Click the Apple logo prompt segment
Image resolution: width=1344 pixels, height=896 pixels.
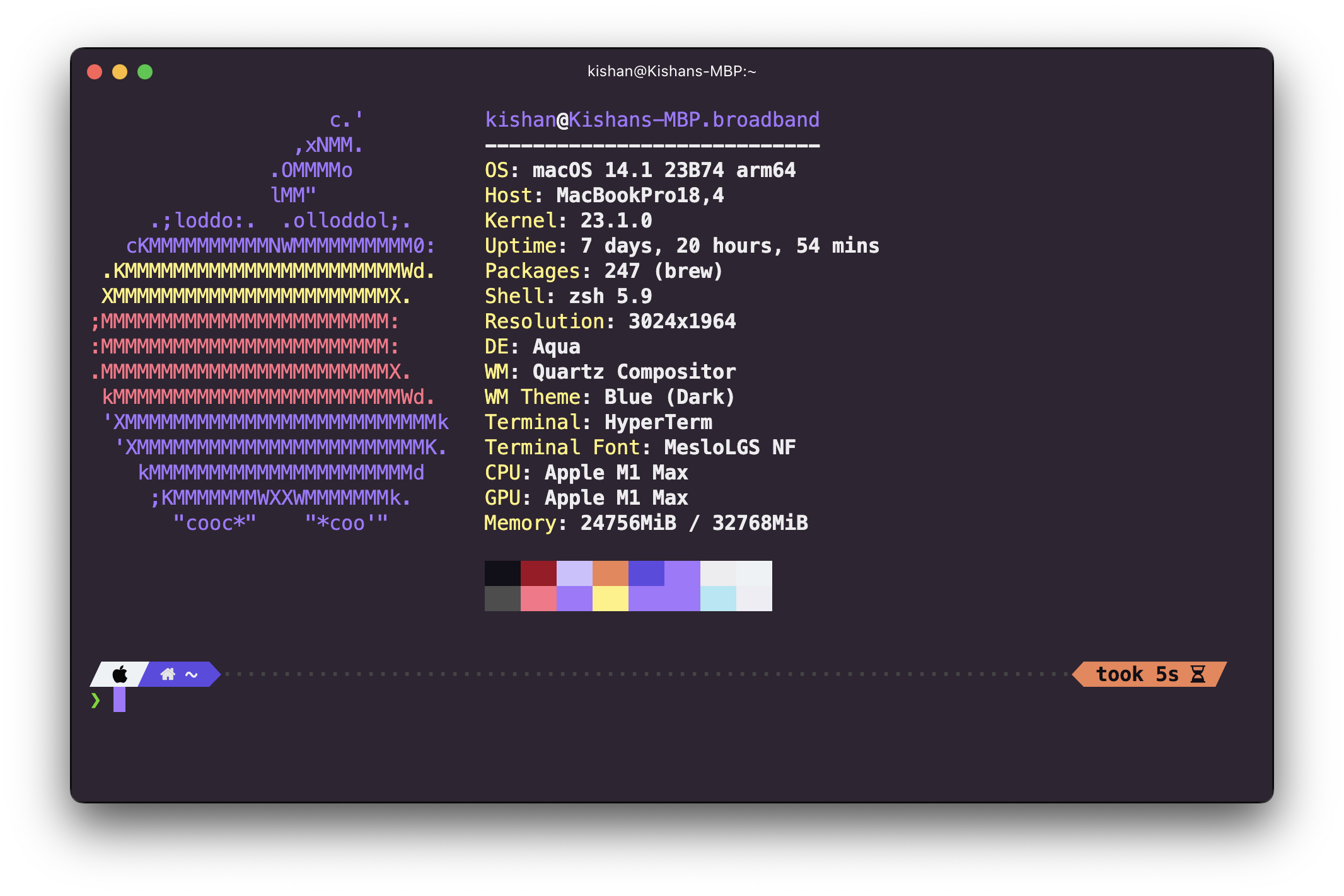(x=120, y=674)
